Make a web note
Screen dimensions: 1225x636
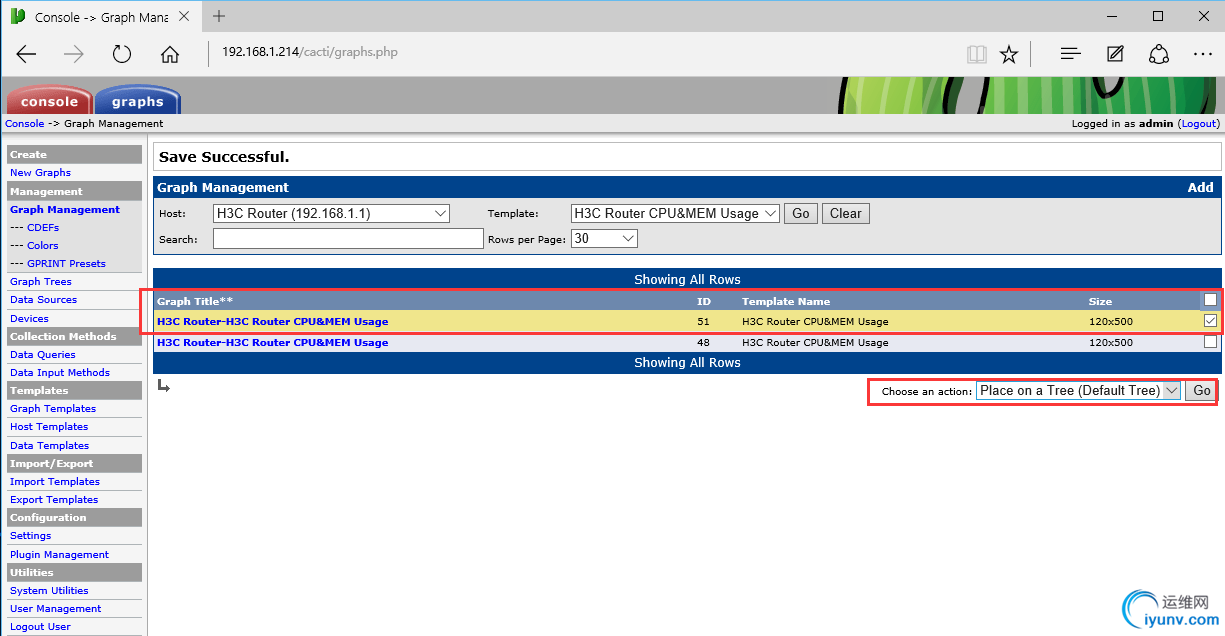point(1115,54)
